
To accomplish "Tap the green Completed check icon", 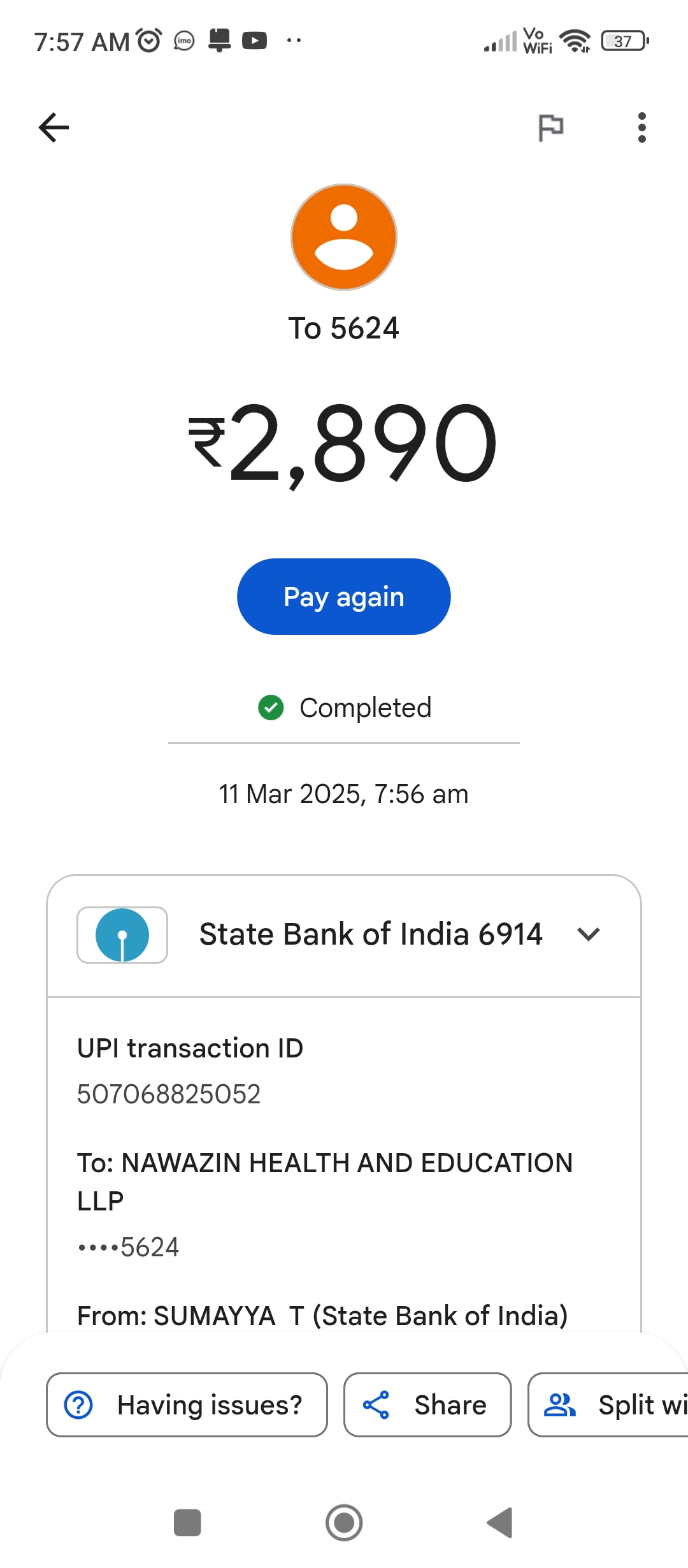I will click(271, 708).
